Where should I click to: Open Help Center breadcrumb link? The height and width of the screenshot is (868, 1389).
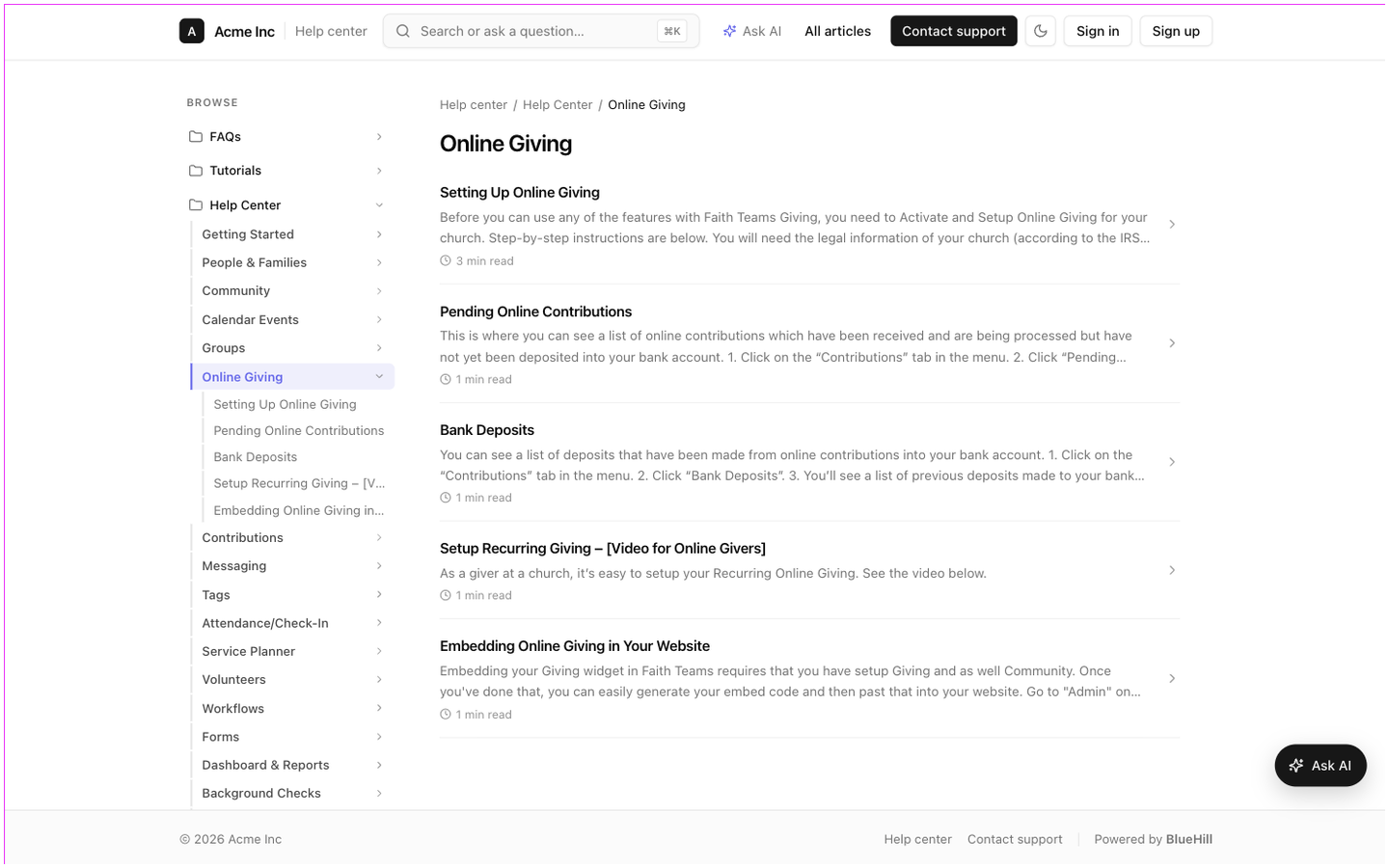pos(558,105)
